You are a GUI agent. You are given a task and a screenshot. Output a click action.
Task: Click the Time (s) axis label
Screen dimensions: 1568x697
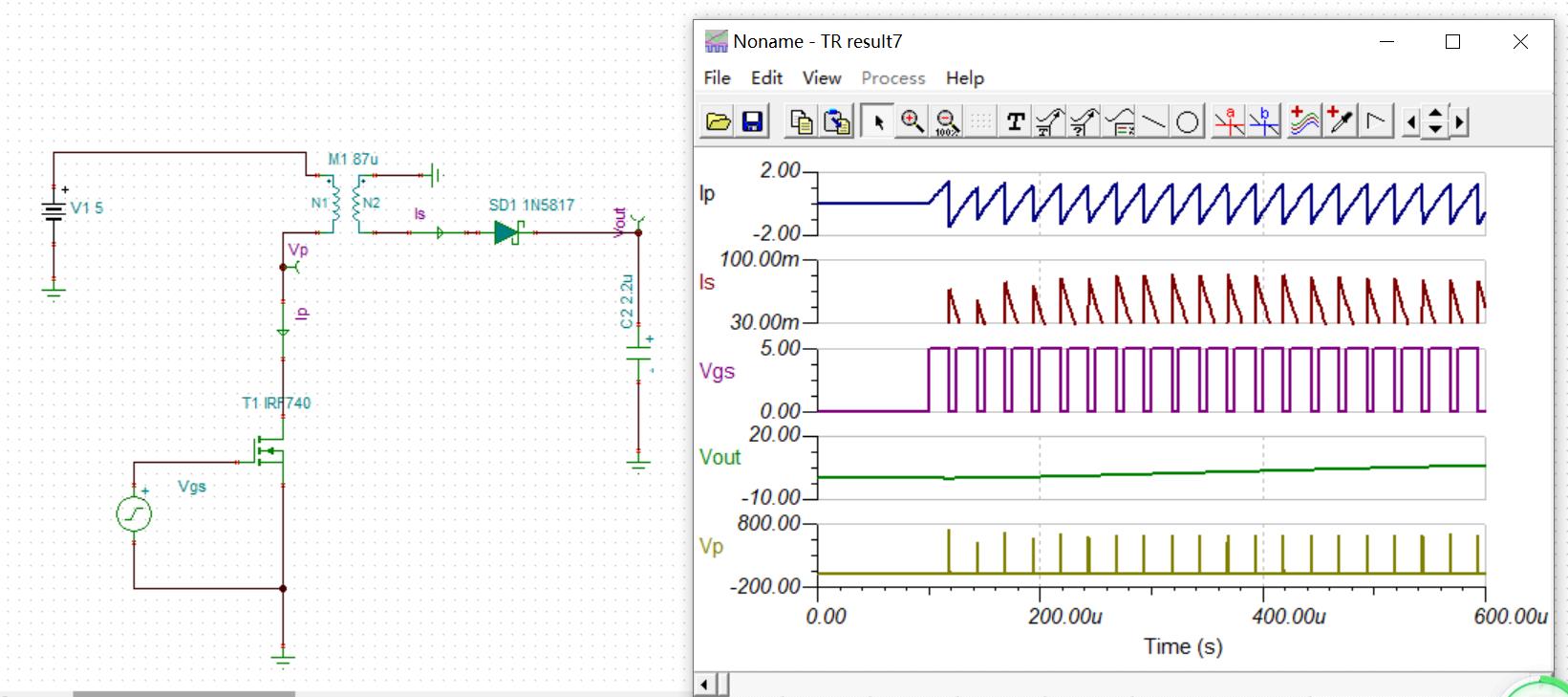click(1183, 646)
